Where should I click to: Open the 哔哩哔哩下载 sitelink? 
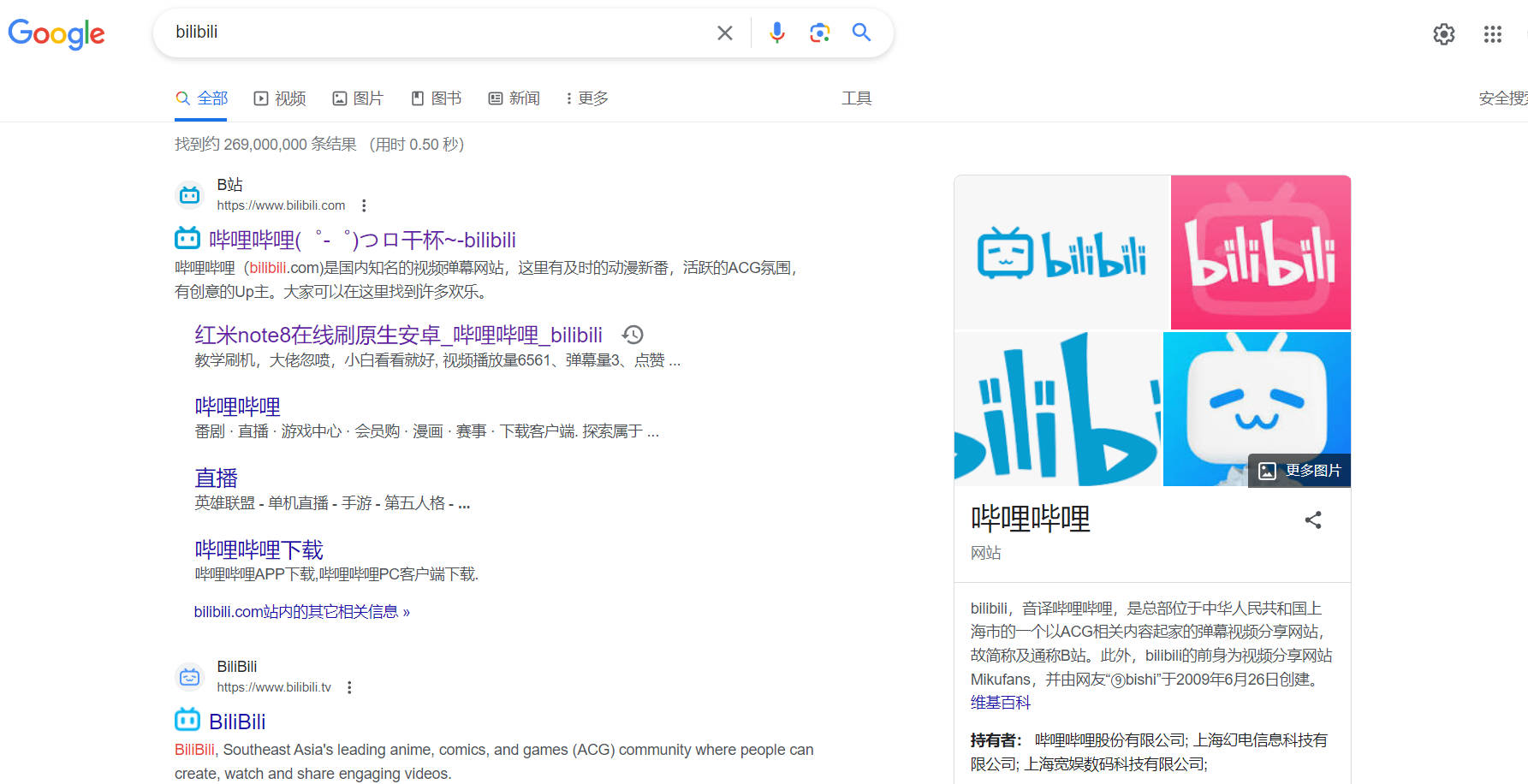(259, 549)
